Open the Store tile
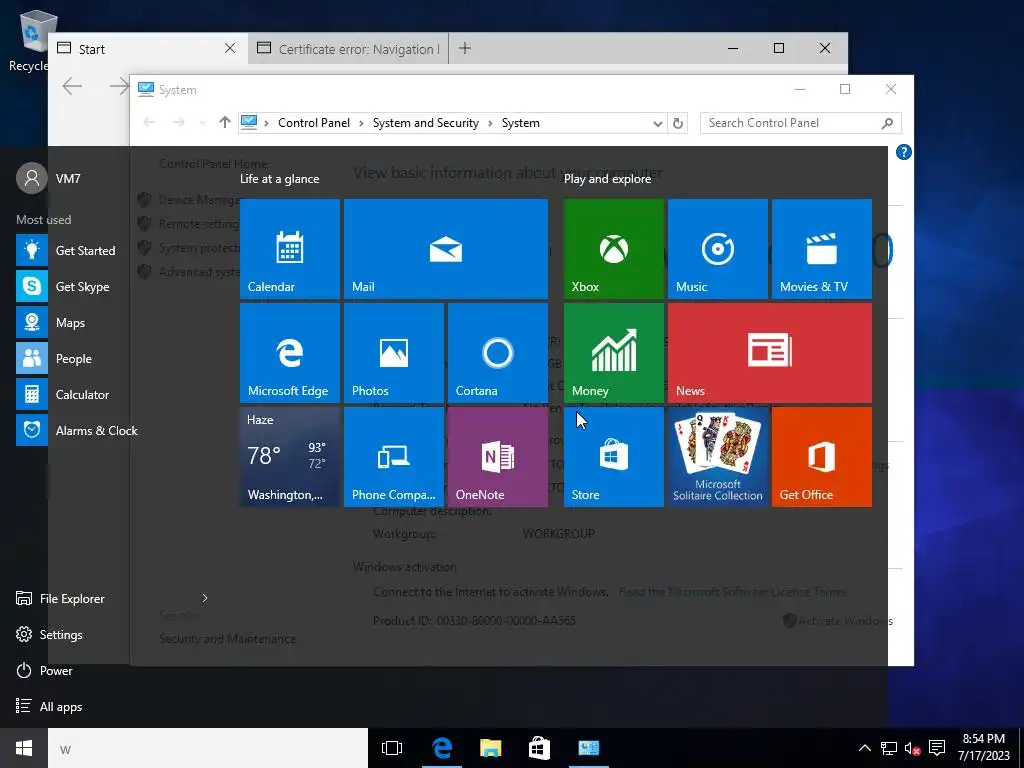 coord(614,456)
